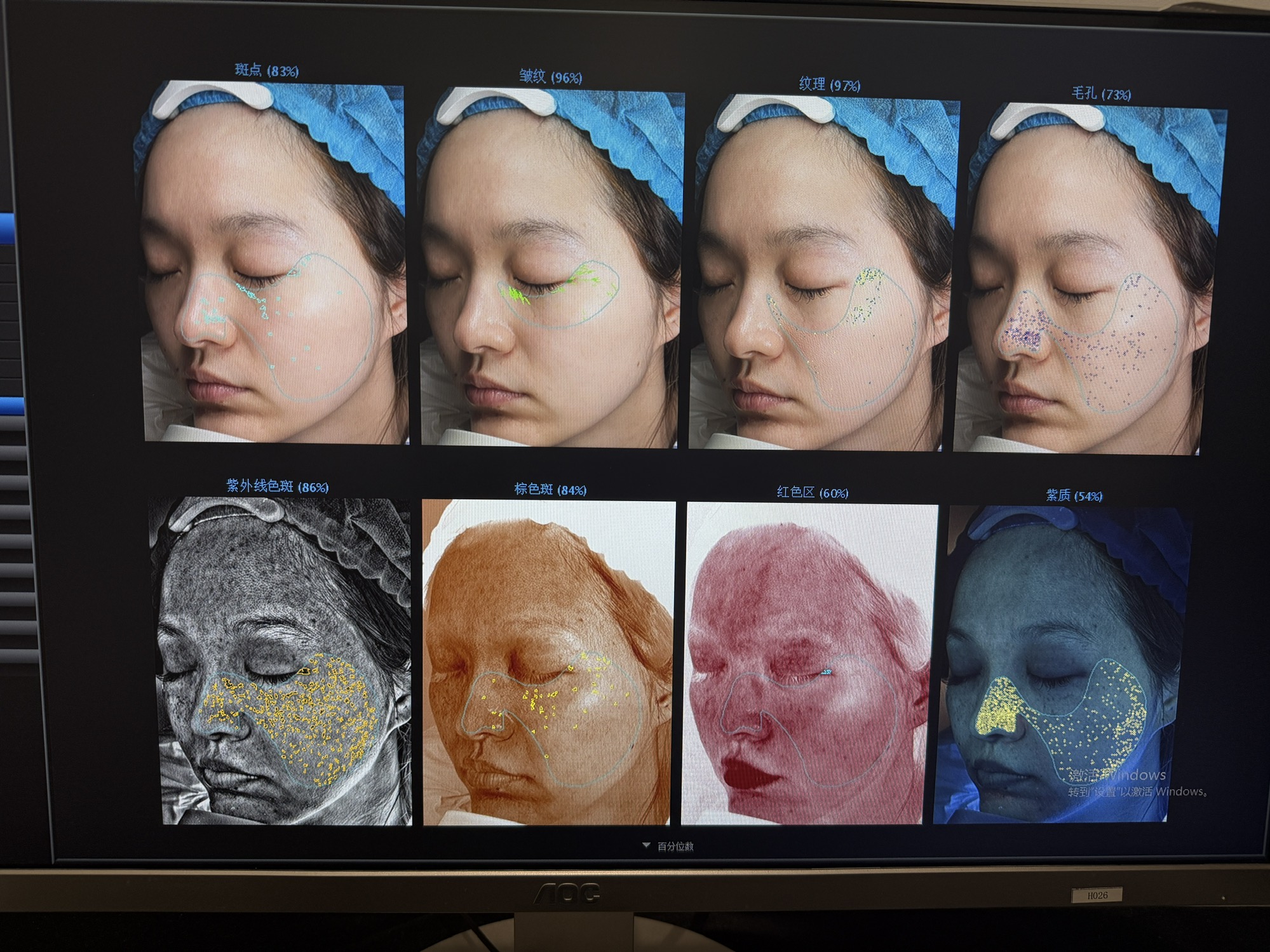The height and width of the screenshot is (952, 1270).
Task: Click the 紫质 (54%) title label
Action: (1074, 495)
